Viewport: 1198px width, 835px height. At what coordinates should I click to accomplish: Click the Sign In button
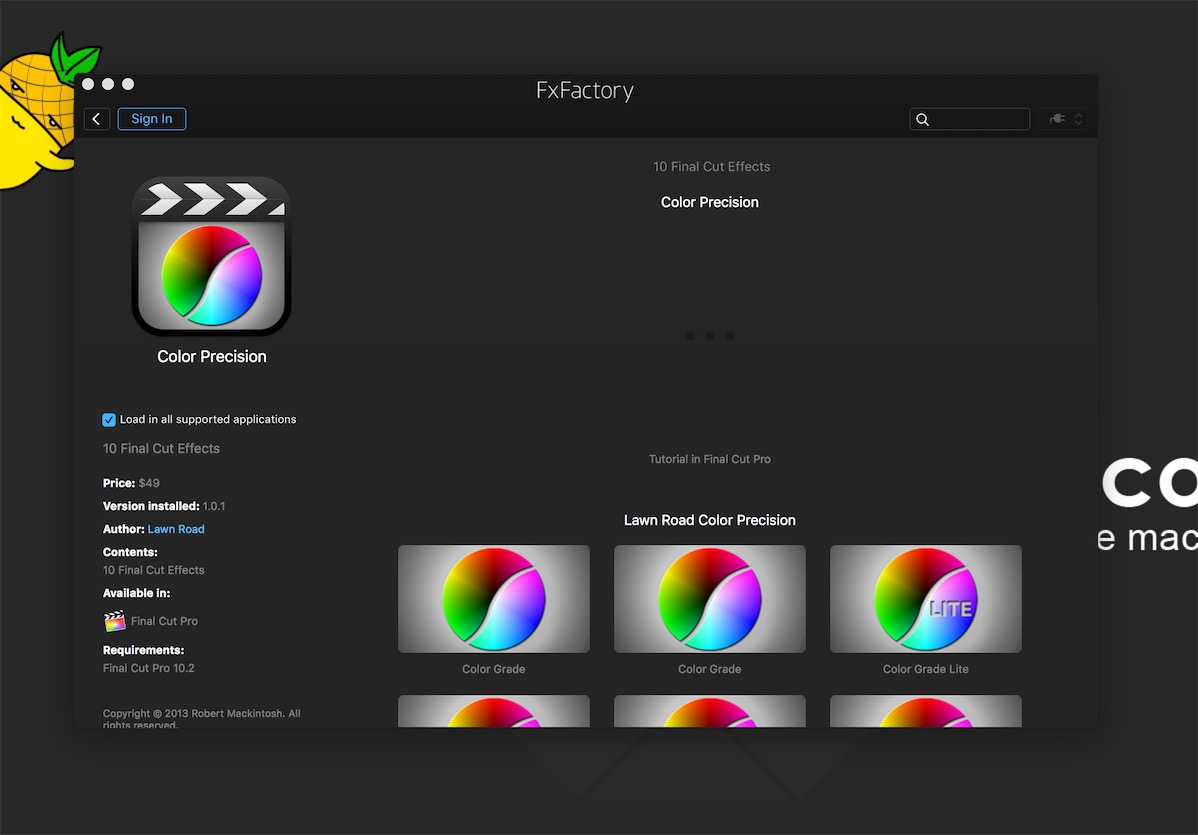pos(151,119)
